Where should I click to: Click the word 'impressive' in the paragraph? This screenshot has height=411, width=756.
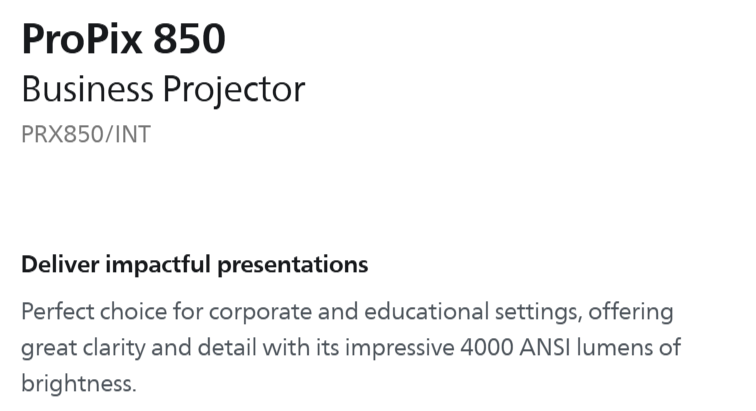pyautogui.click(x=400, y=349)
